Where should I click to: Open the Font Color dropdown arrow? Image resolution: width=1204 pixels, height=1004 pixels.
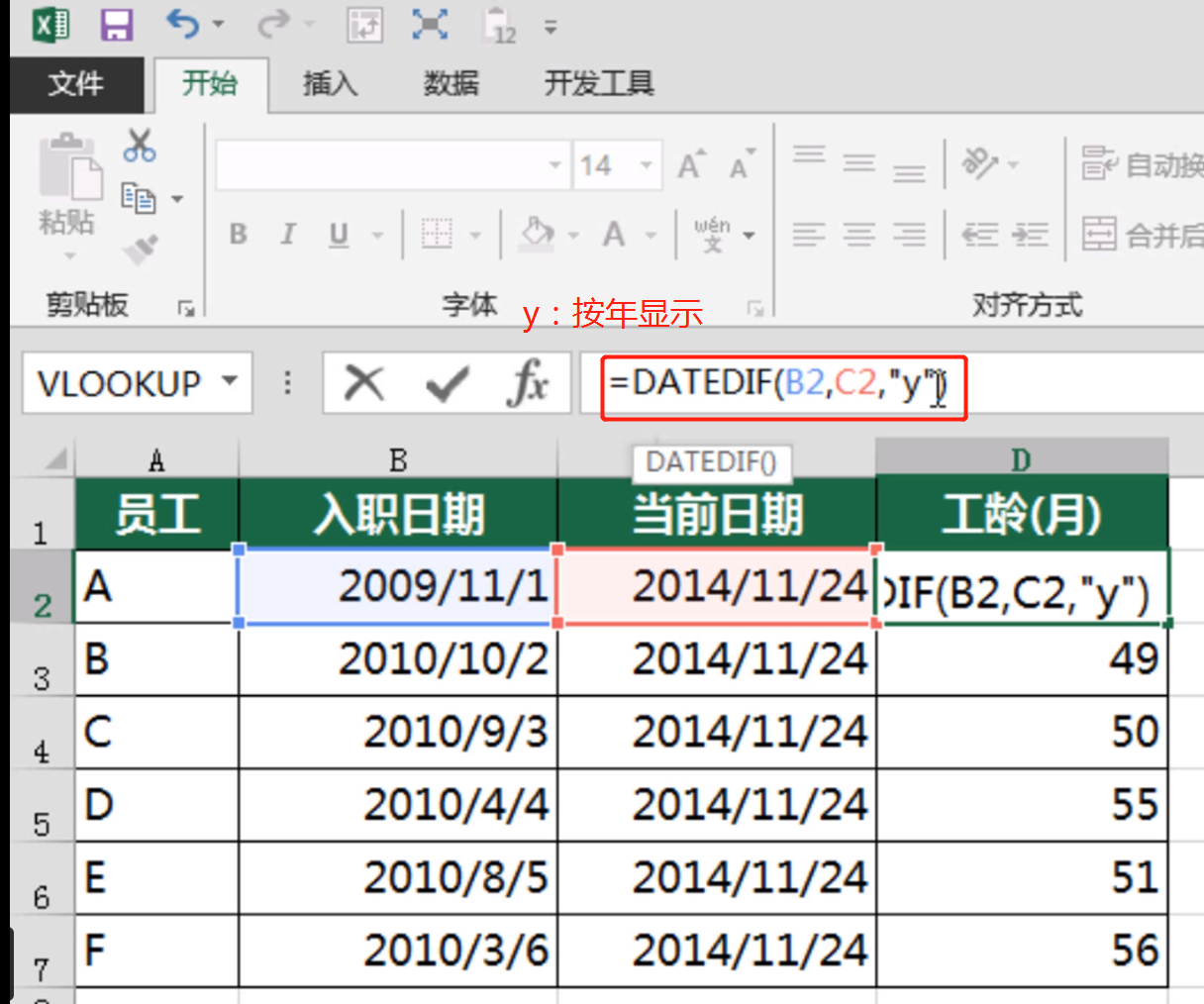pos(652,236)
